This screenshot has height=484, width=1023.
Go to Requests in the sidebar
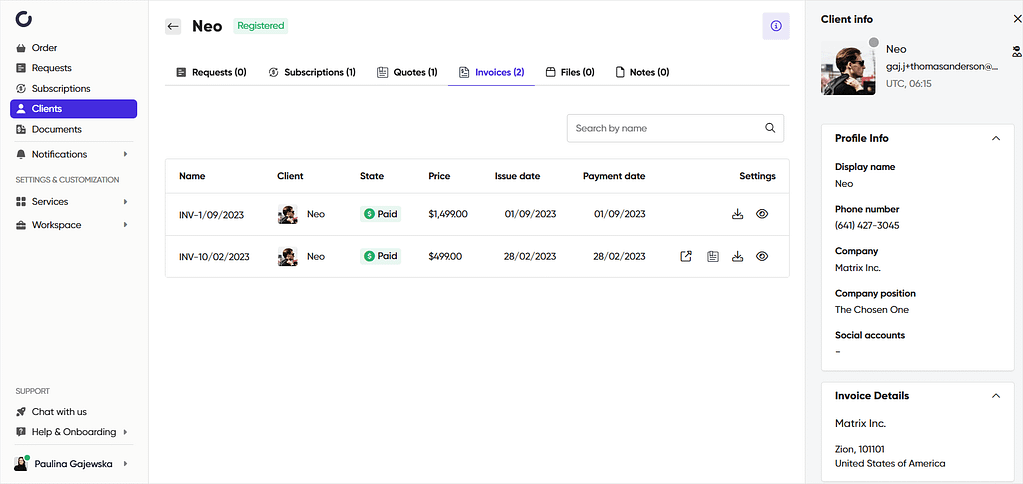[x=52, y=68]
